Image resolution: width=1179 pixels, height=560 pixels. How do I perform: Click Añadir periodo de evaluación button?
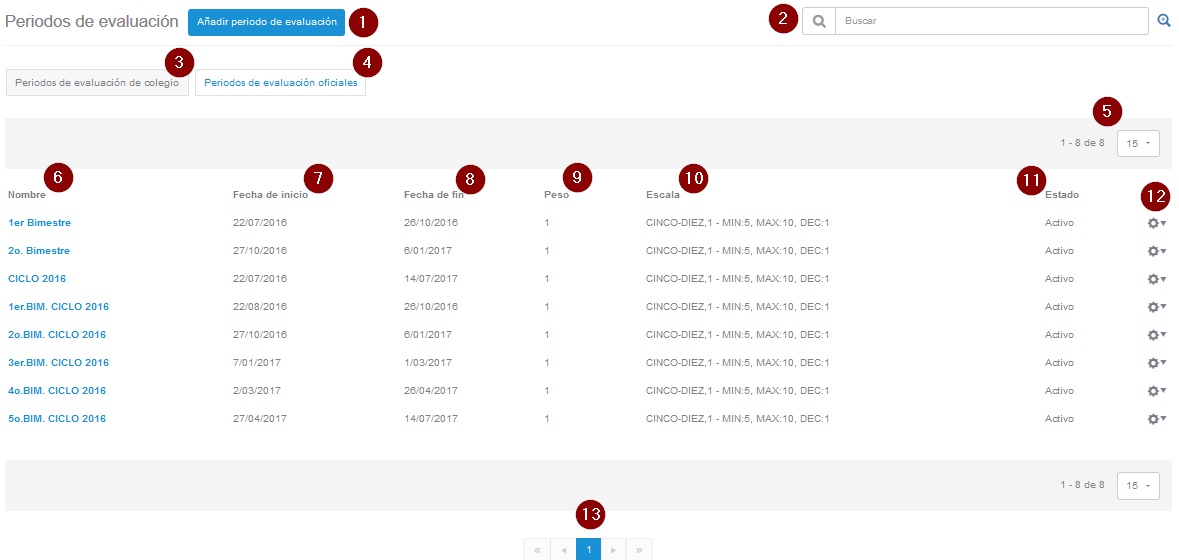coord(266,22)
